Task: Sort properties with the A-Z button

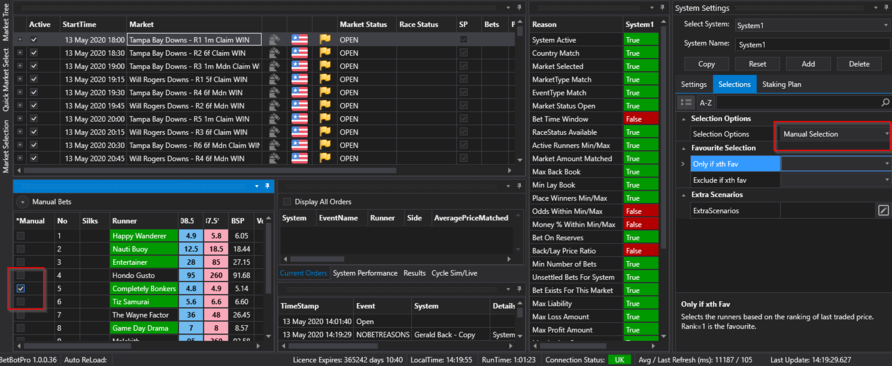Action: 705,102
